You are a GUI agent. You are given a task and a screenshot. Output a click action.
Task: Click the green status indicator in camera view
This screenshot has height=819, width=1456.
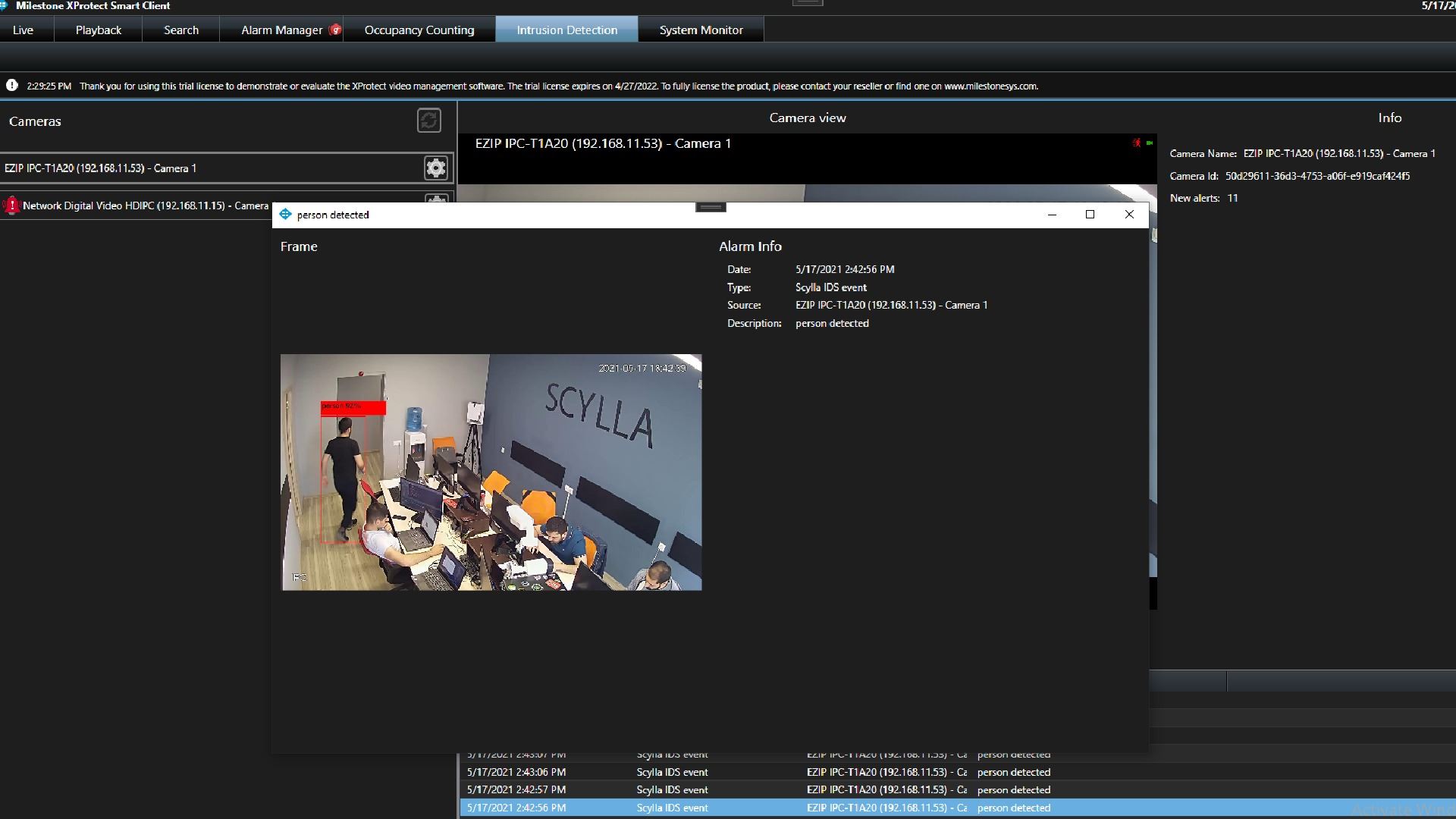1150,143
